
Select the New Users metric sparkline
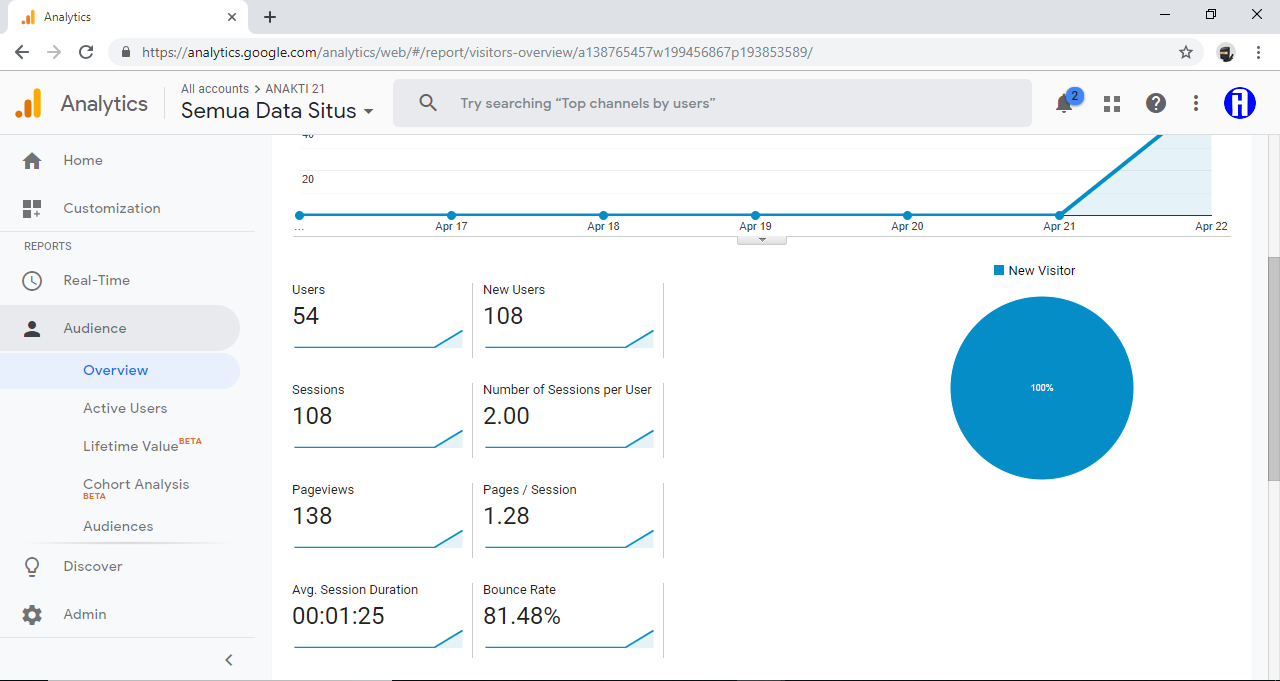[x=569, y=339]
